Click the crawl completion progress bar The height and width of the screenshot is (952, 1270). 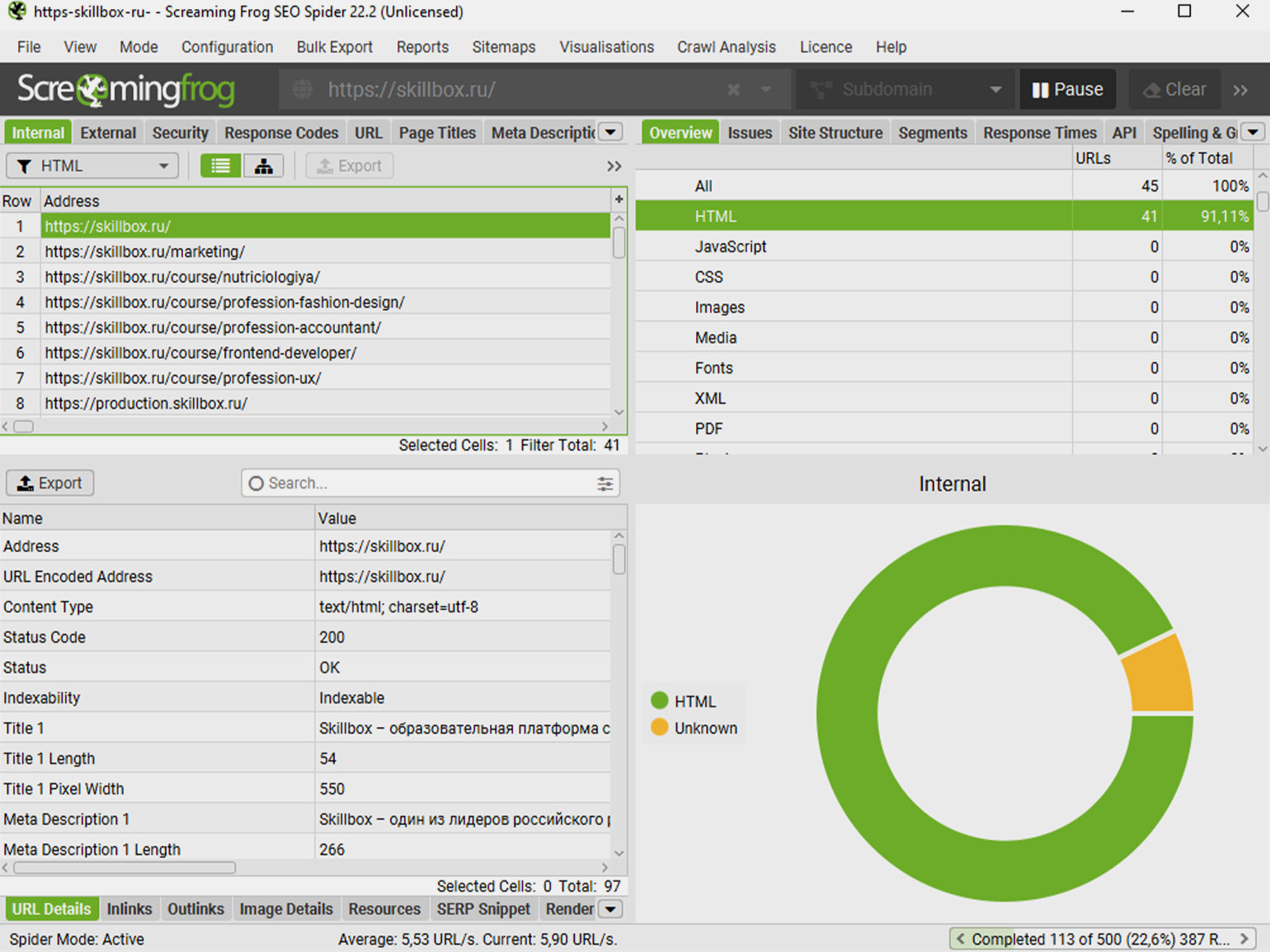click(1099, 939)
